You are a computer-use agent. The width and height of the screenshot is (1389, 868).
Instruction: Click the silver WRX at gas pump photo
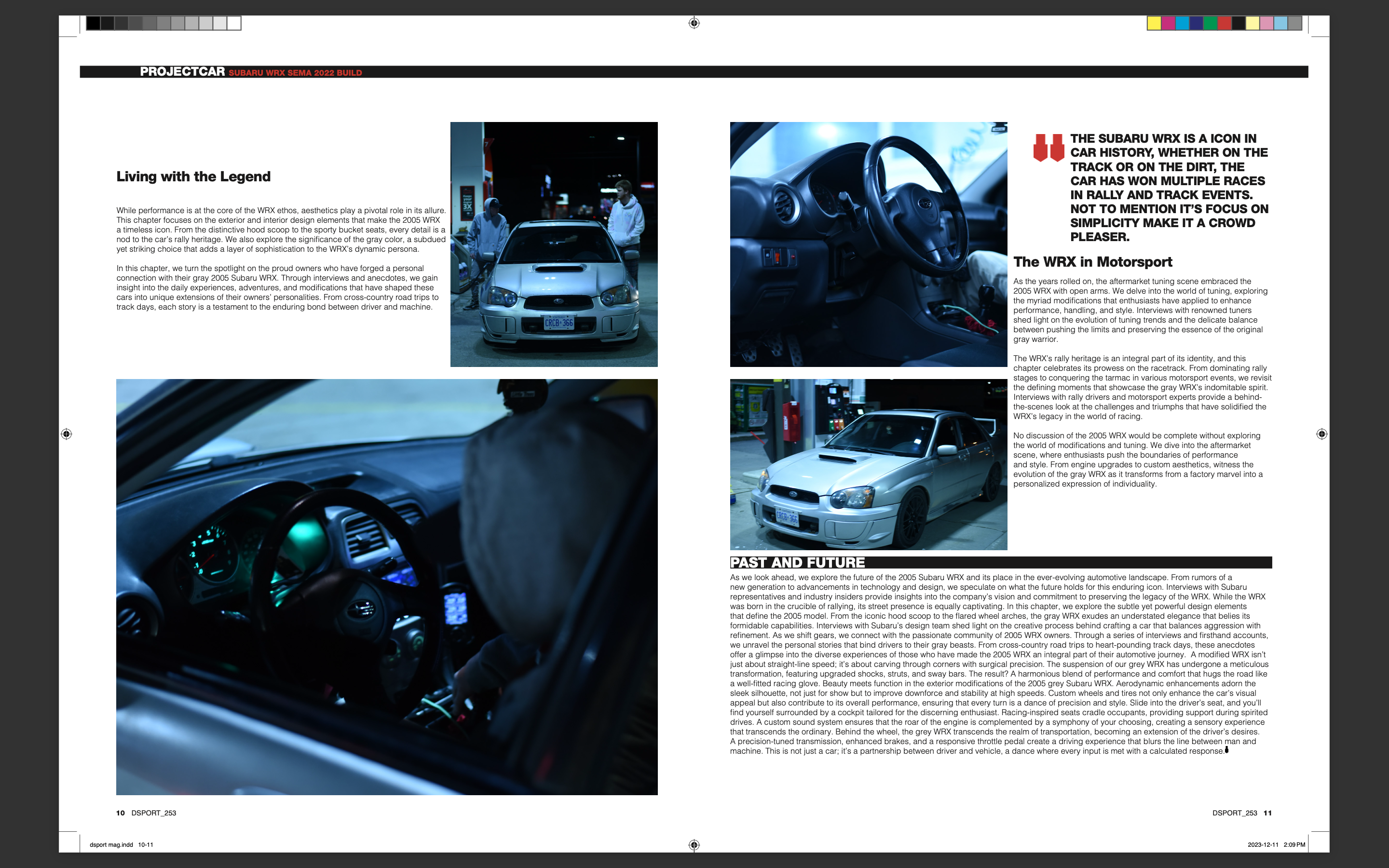[869, 464]
